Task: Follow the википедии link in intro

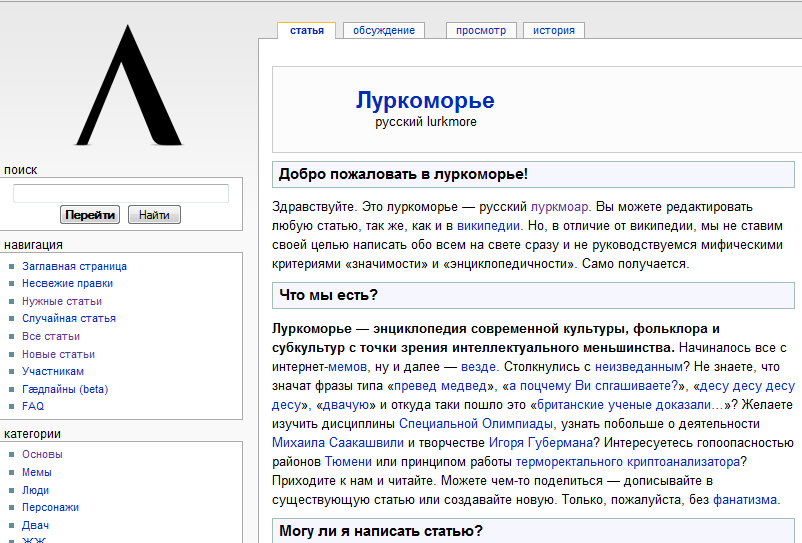Action: [x=488, y=226]
